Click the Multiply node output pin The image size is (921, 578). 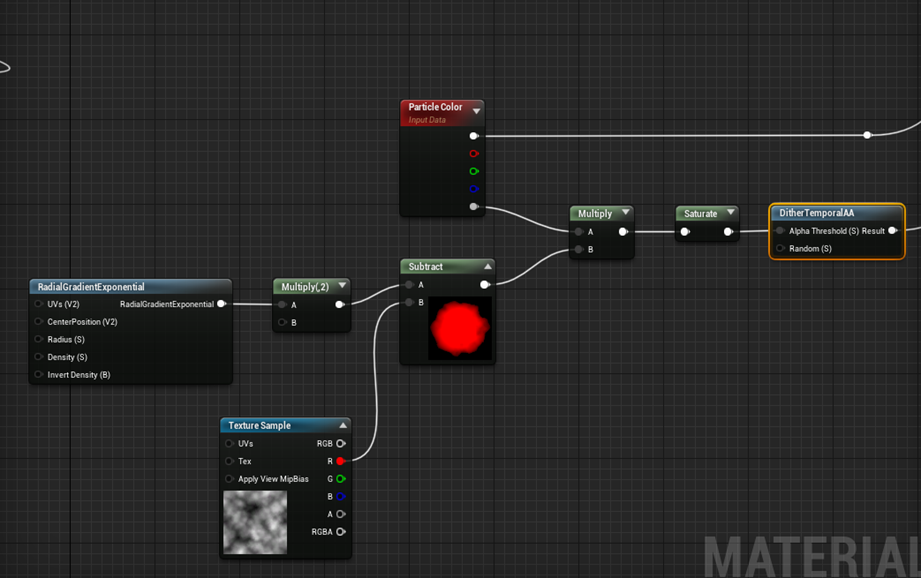coord(623,231)
